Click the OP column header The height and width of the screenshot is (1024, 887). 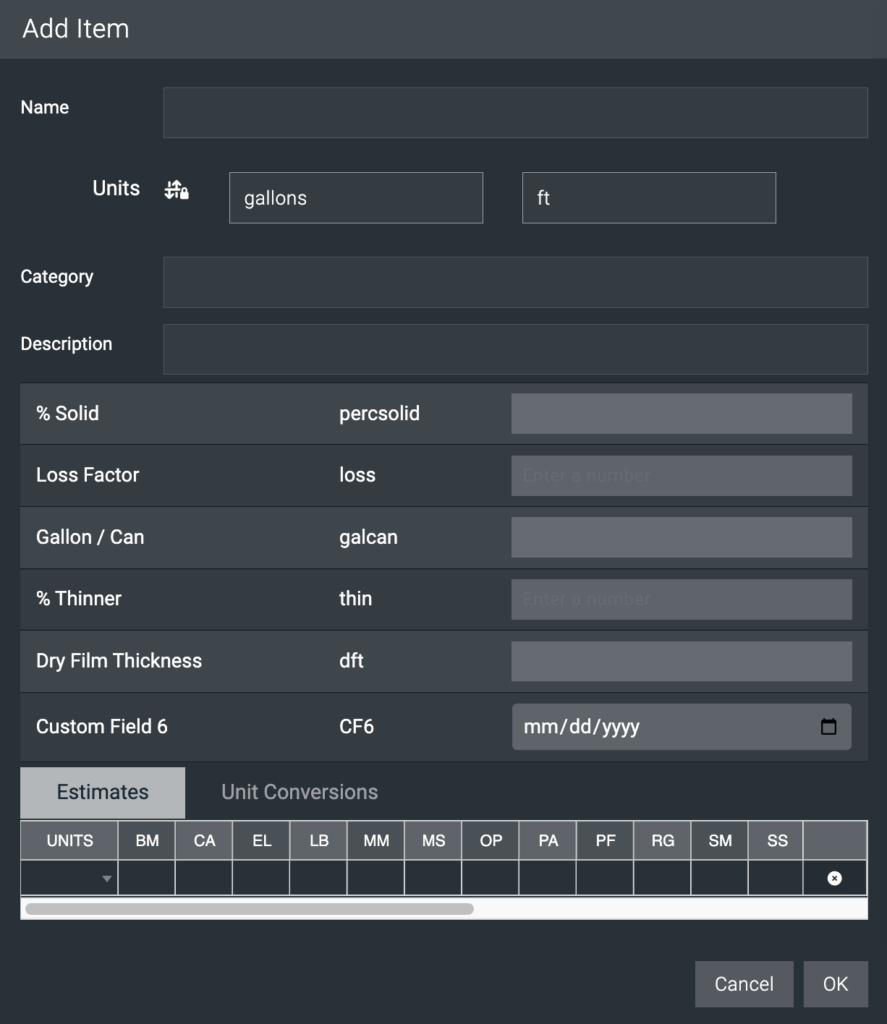pyautogui.click(x=491, y=840)
